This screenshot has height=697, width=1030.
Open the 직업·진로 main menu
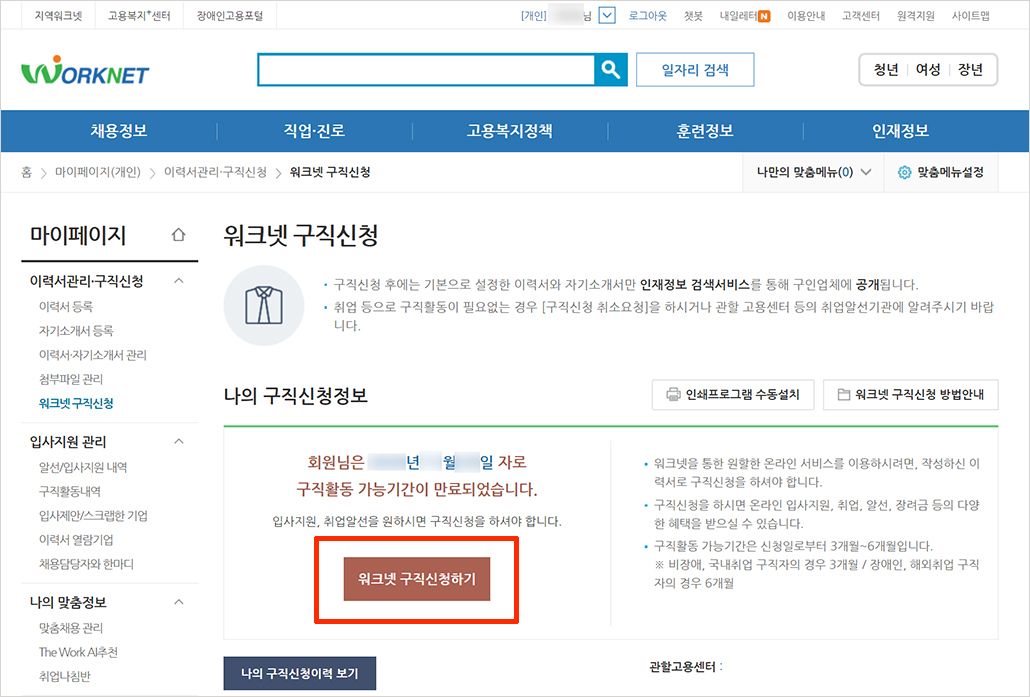click(314, 131)
